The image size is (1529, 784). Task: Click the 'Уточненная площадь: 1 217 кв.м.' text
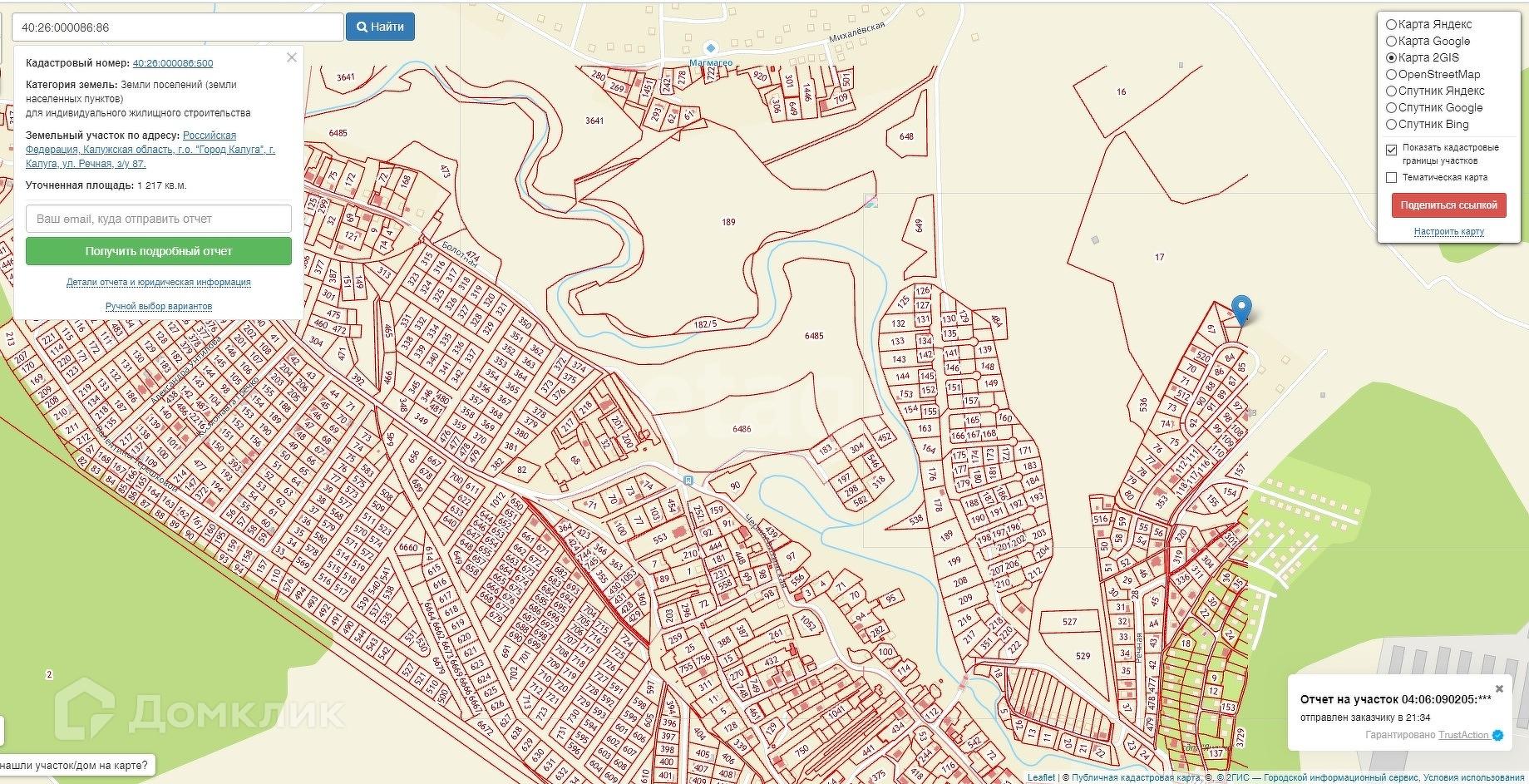(x=106, y=185)
